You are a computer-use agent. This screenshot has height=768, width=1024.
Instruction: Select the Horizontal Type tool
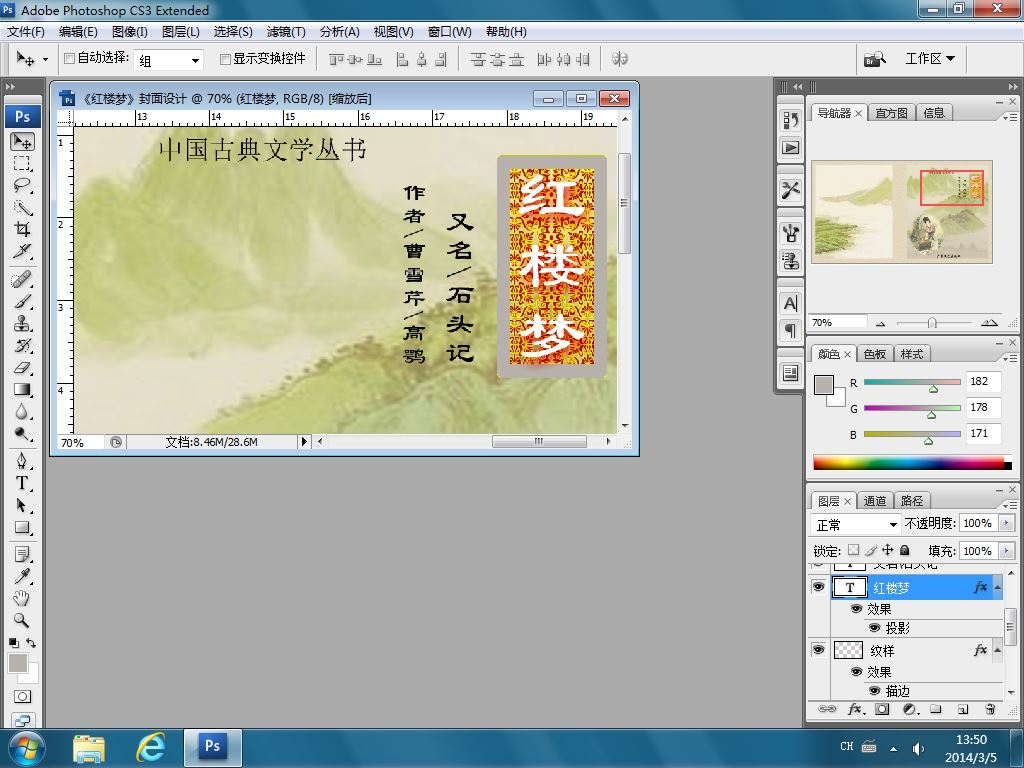tap(22, 483)
